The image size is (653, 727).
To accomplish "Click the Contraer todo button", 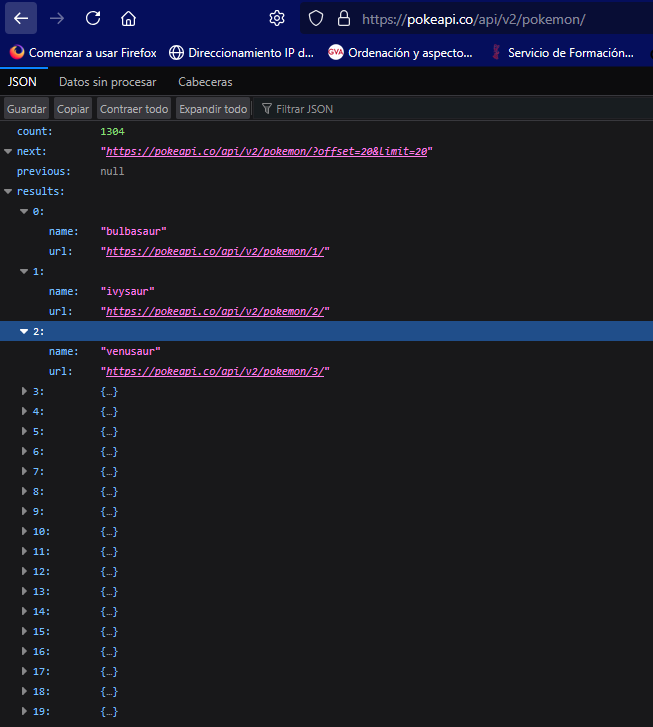I will pyautogui.click(x=134, y=109).
